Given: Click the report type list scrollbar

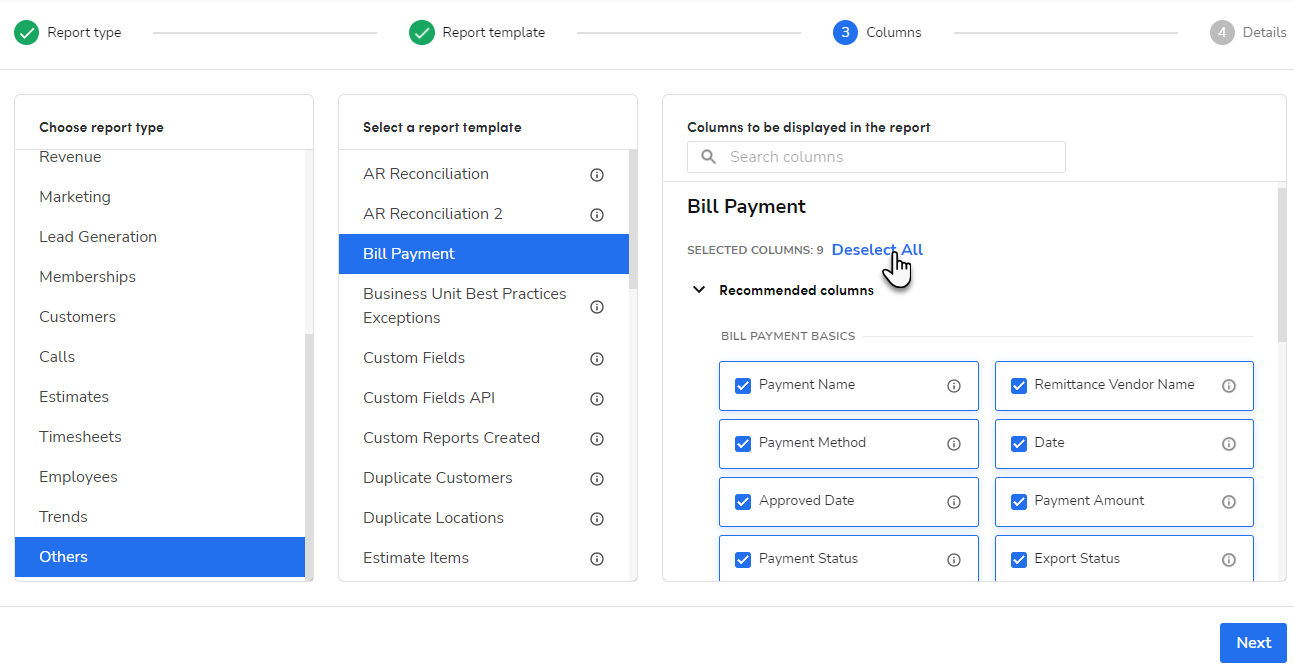Looking at the screenshot, I should click(309, 455).
